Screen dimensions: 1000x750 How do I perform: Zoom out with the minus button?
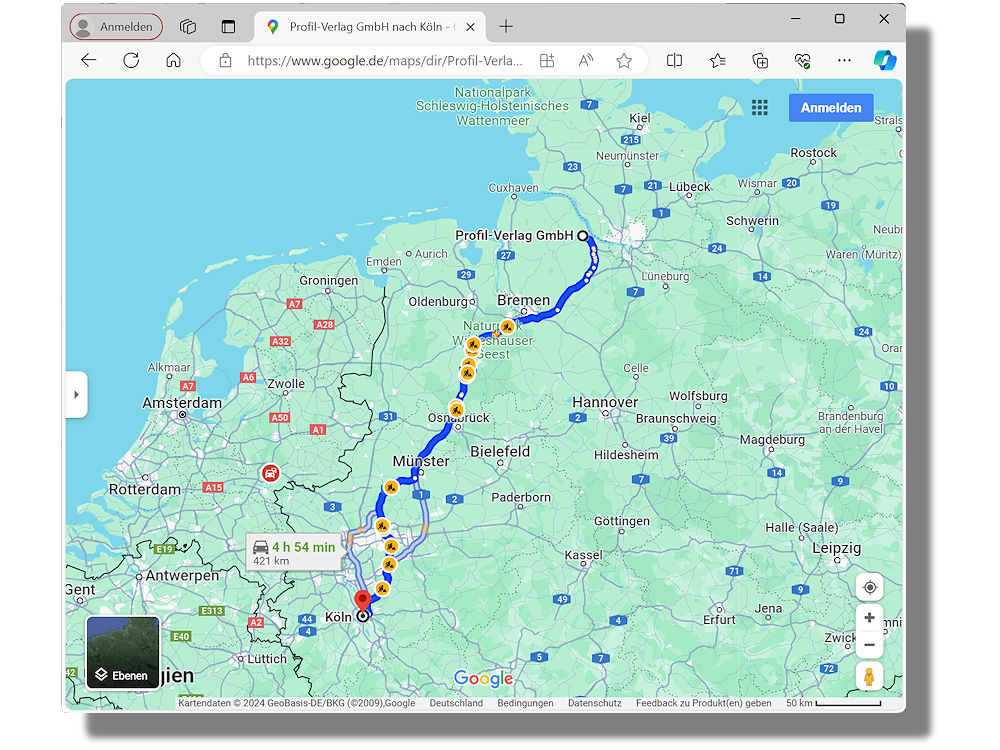point(869,645)
